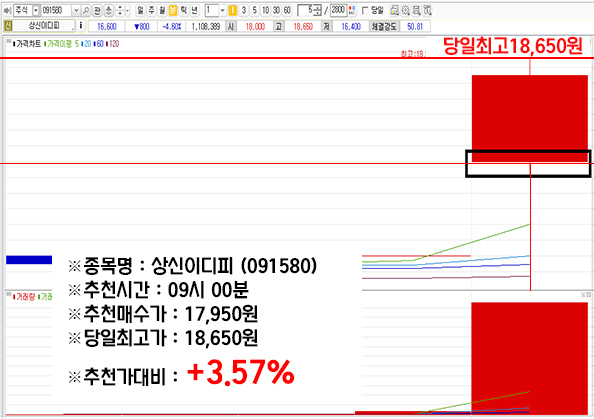The height and width of the screenshot is (419, 594).
Task: Open the 주식 market type dropdown
Action: click(x=36, y=11)
